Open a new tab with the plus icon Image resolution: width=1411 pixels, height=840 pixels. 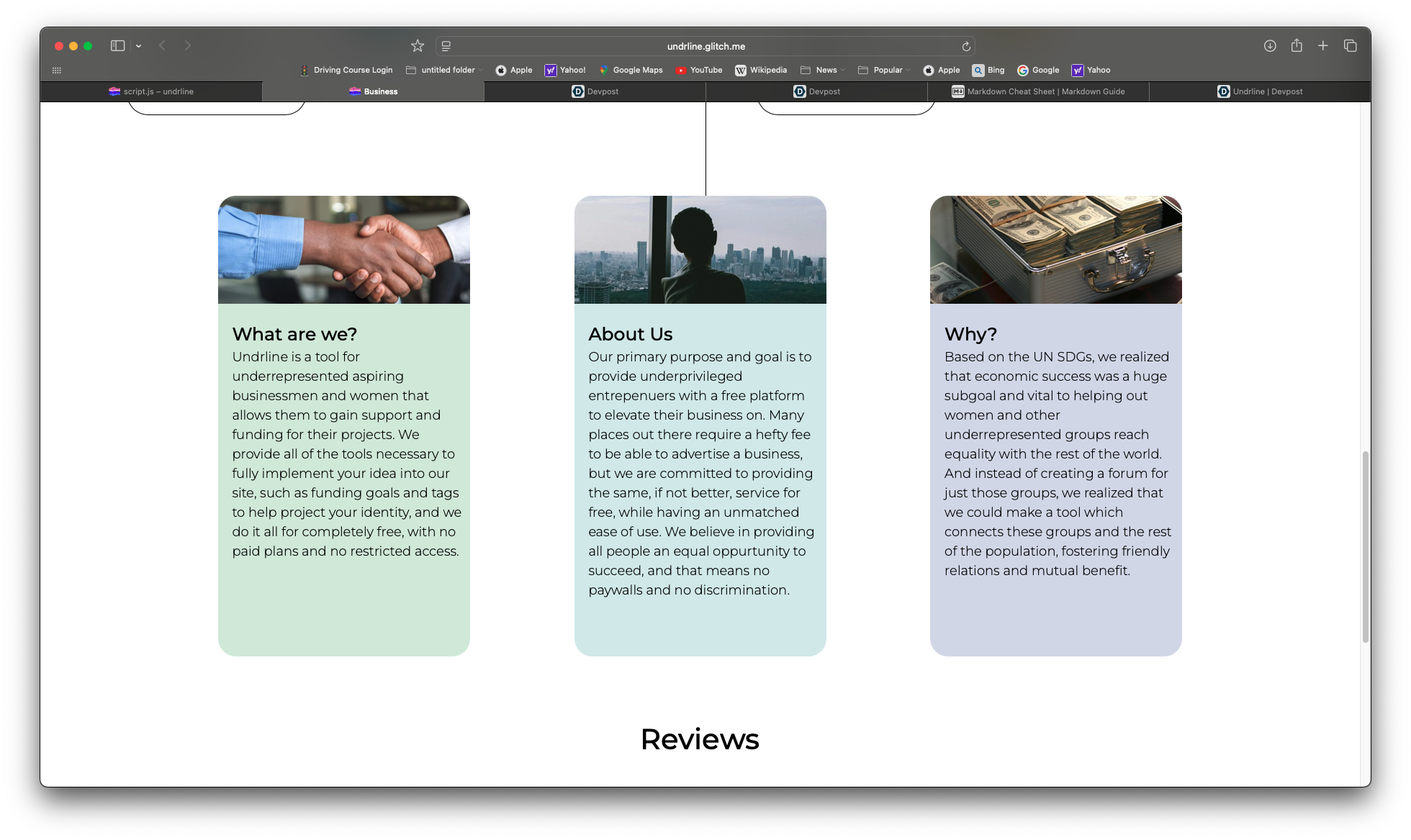pos(1322,46)
